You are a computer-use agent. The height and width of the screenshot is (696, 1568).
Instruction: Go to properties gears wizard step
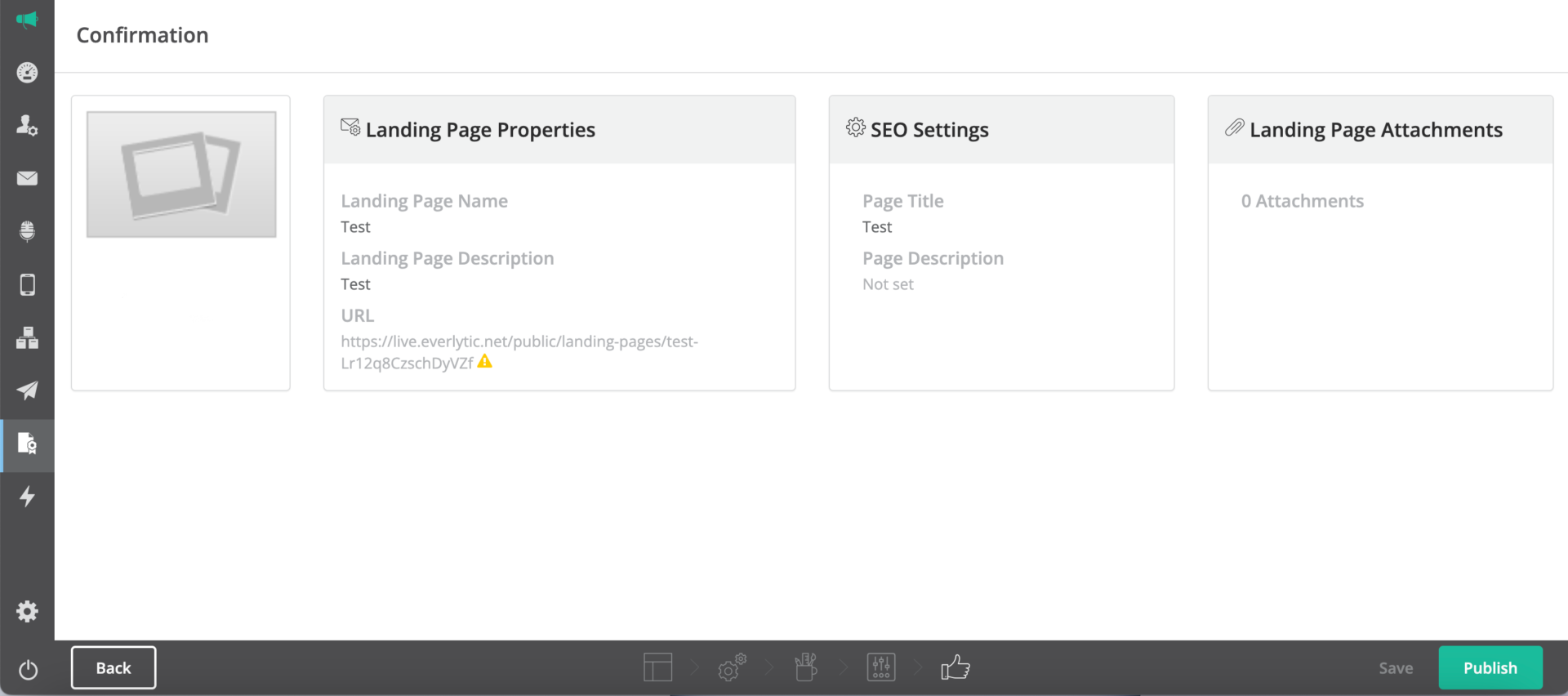(x=732, y=667)
